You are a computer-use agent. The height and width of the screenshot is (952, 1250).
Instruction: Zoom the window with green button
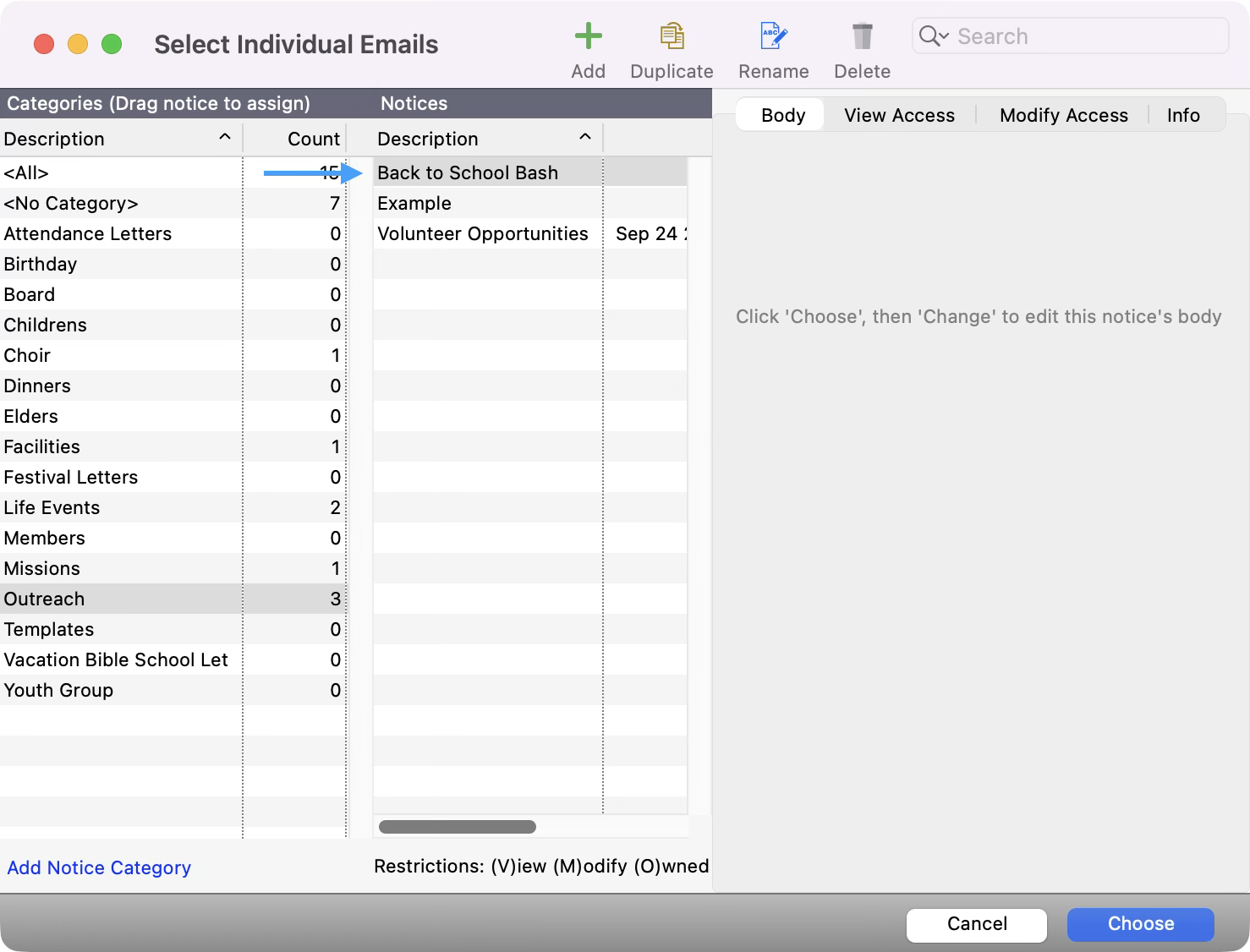point(112,44)
